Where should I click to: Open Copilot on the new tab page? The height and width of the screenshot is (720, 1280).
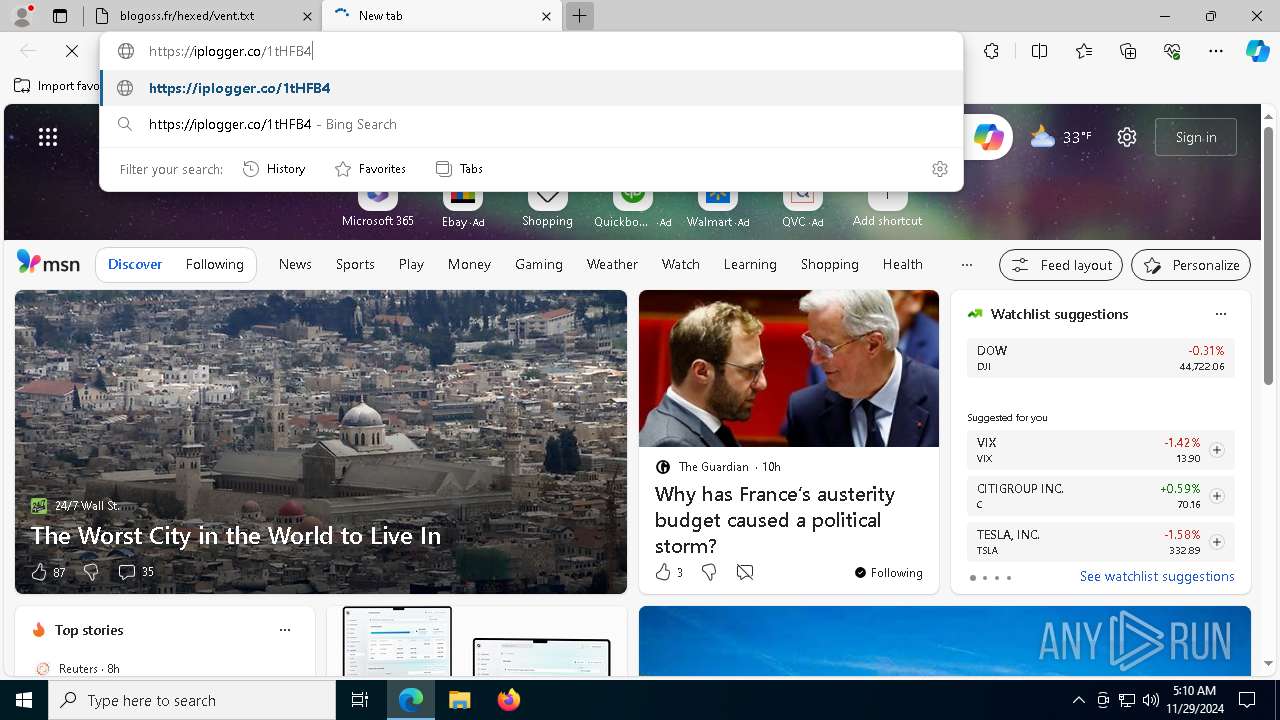988,137
